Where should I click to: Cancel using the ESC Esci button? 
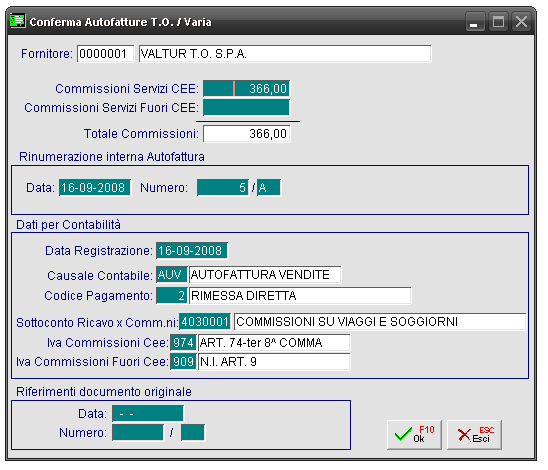[474, 434]
